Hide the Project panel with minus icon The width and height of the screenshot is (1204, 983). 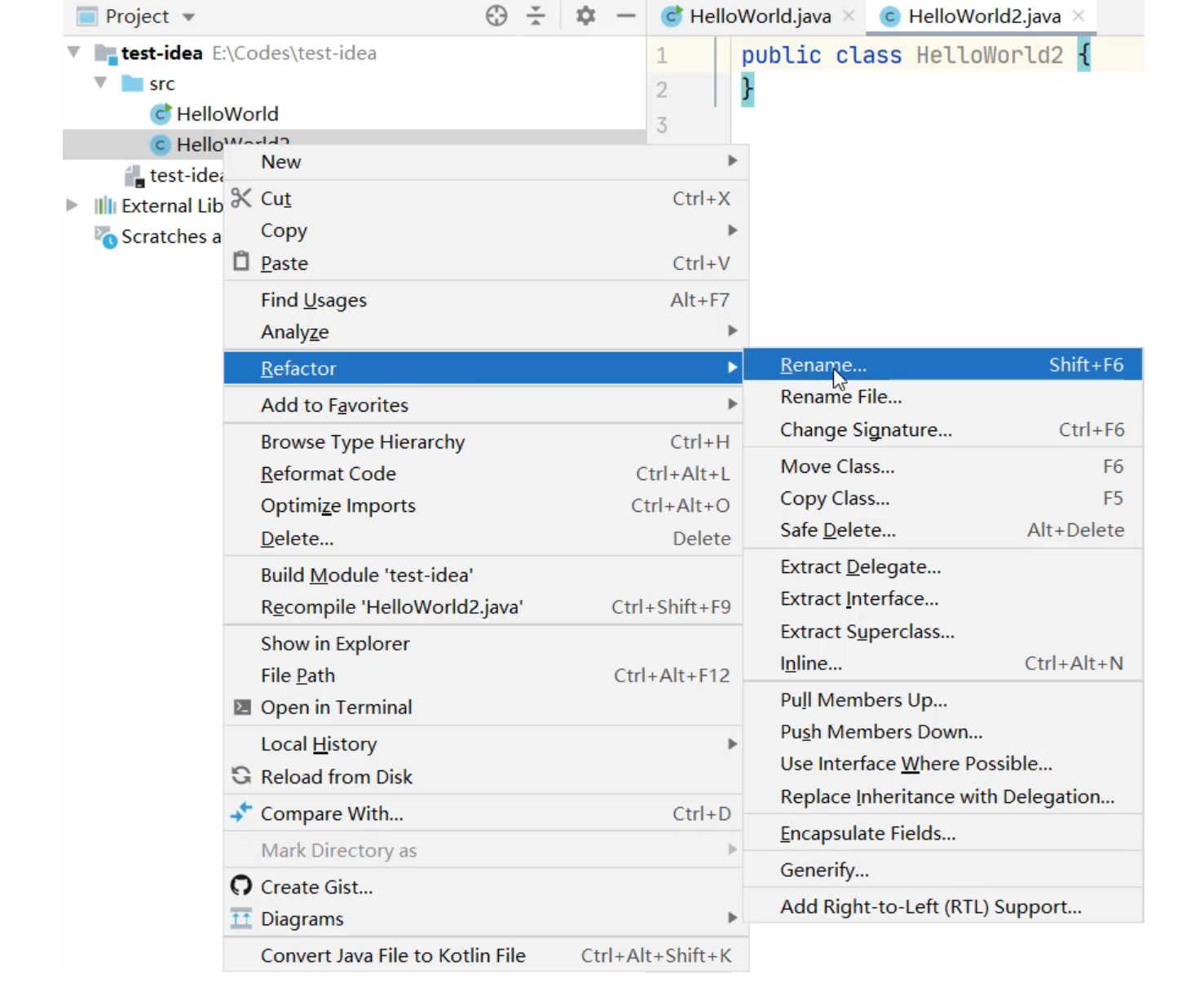click(625, 15)
